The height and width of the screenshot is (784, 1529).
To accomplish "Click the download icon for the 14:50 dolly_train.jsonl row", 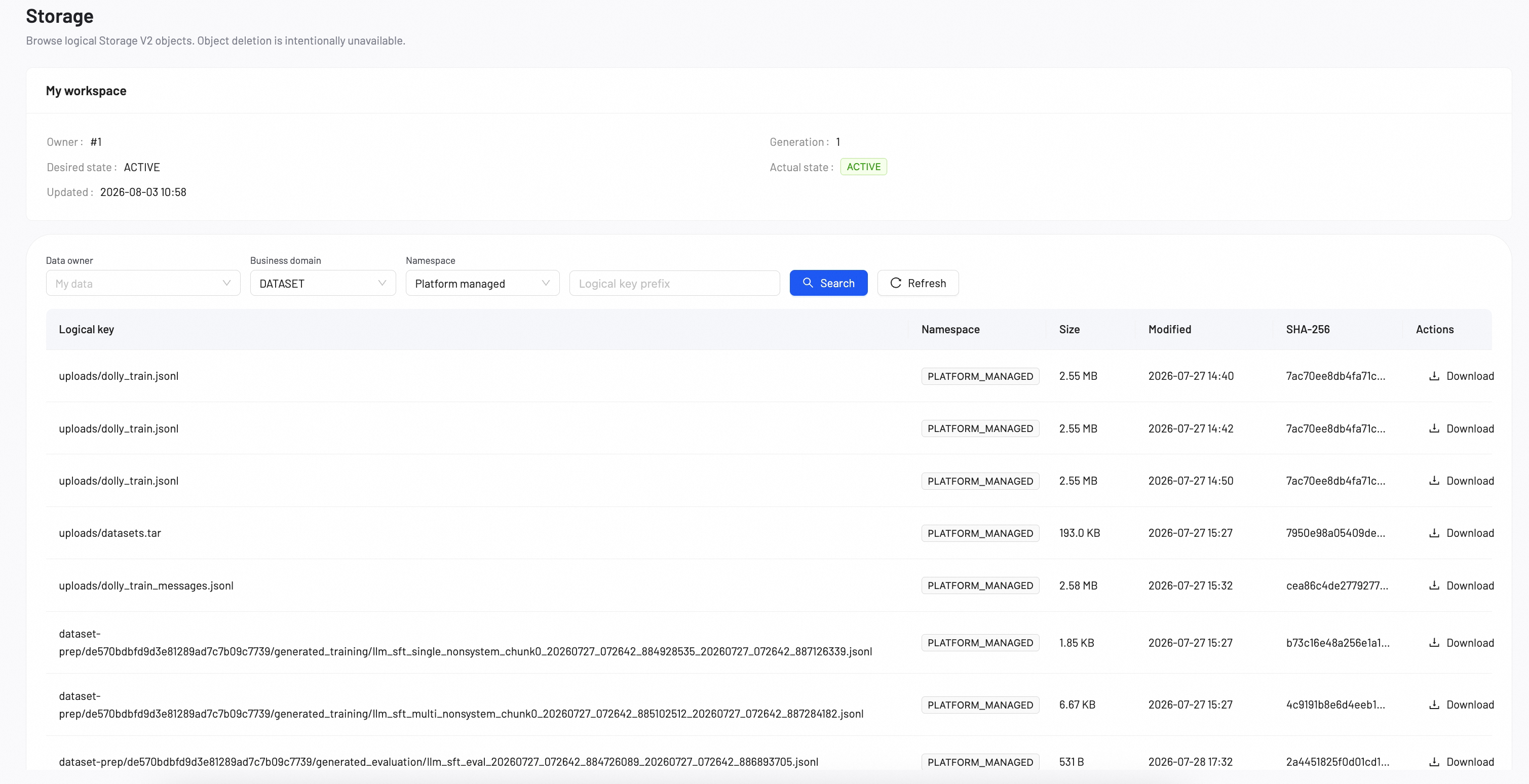I will 1434,481.
